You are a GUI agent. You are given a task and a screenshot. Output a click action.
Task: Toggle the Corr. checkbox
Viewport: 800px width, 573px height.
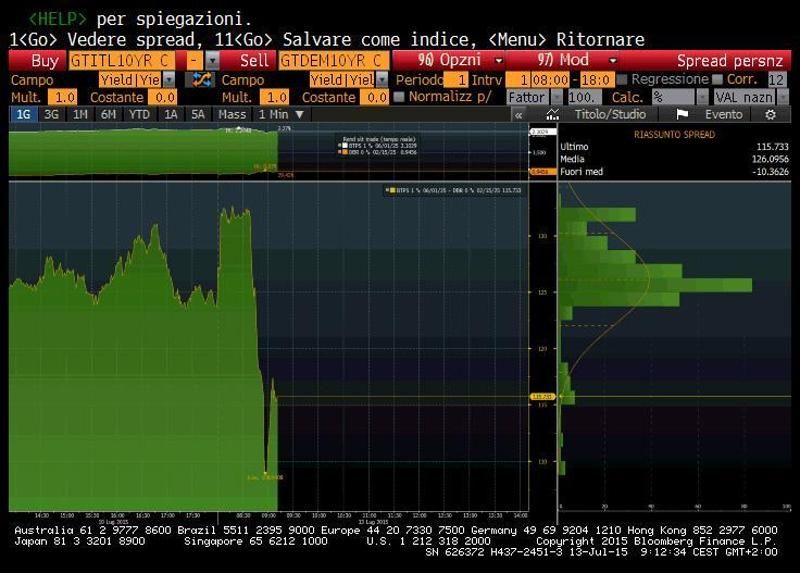point(717,79)
